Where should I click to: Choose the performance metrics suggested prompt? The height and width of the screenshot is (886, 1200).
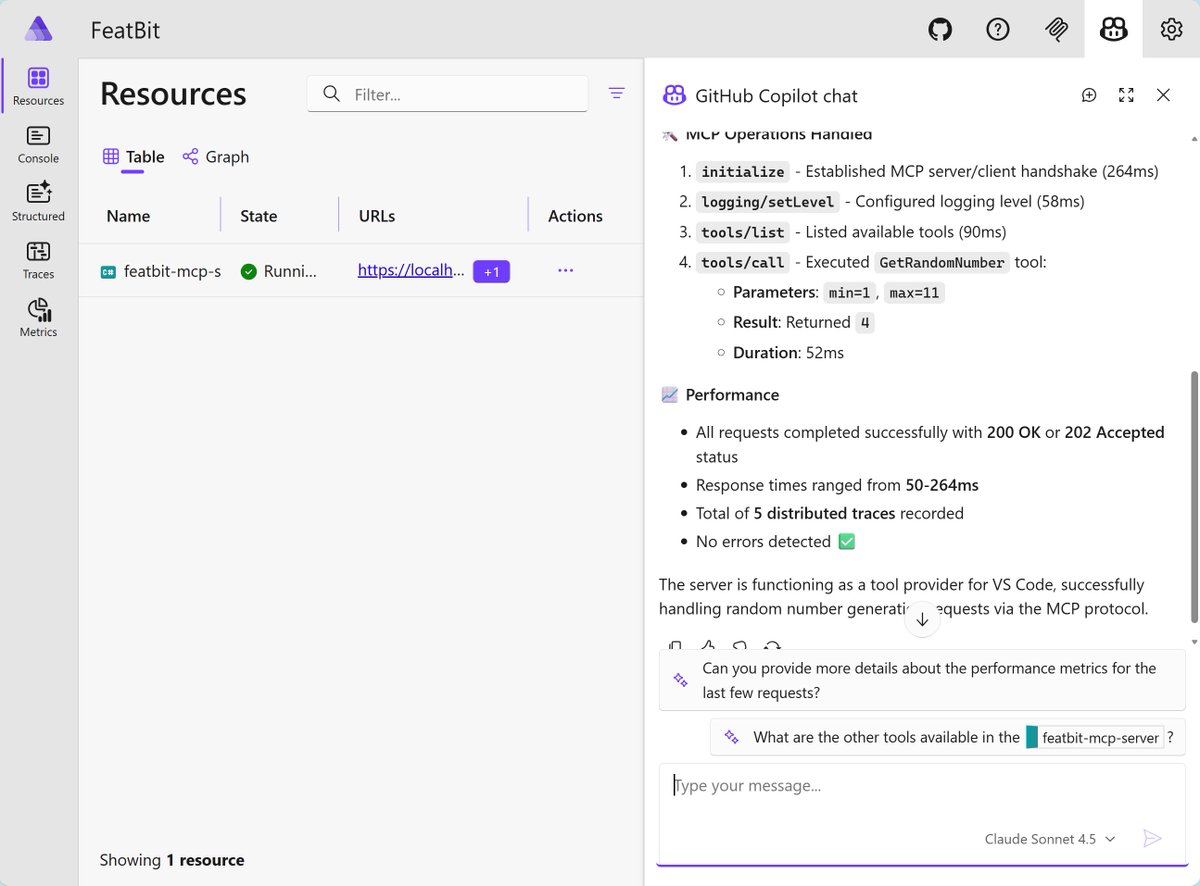922,680
